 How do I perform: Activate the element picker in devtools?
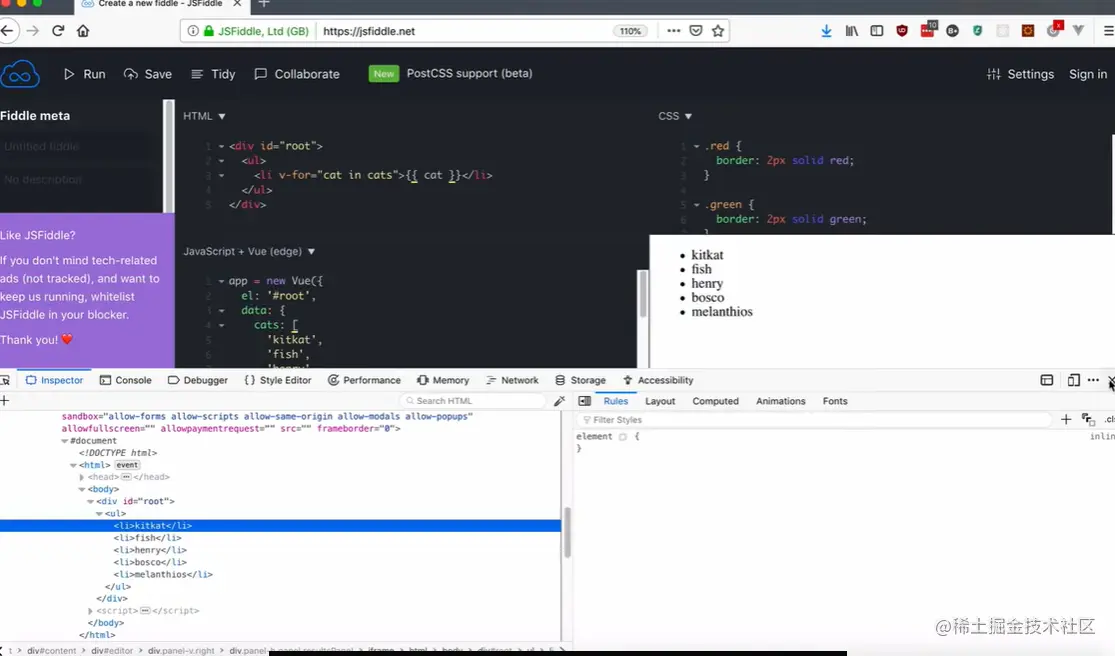[x=5, y=380]
